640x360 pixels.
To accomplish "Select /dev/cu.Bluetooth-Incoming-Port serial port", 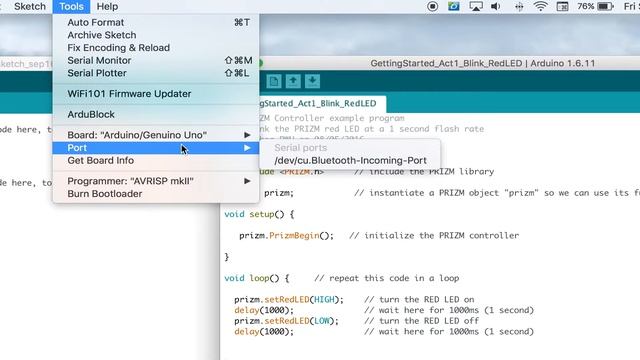I will click(x=350, y=160).
